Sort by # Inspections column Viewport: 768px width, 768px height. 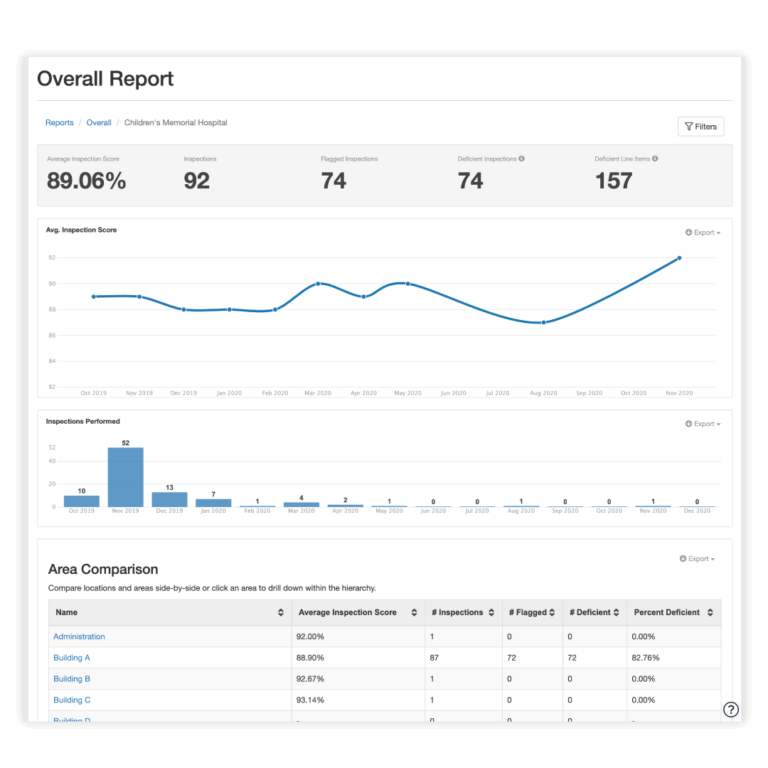tap(491, 613)
